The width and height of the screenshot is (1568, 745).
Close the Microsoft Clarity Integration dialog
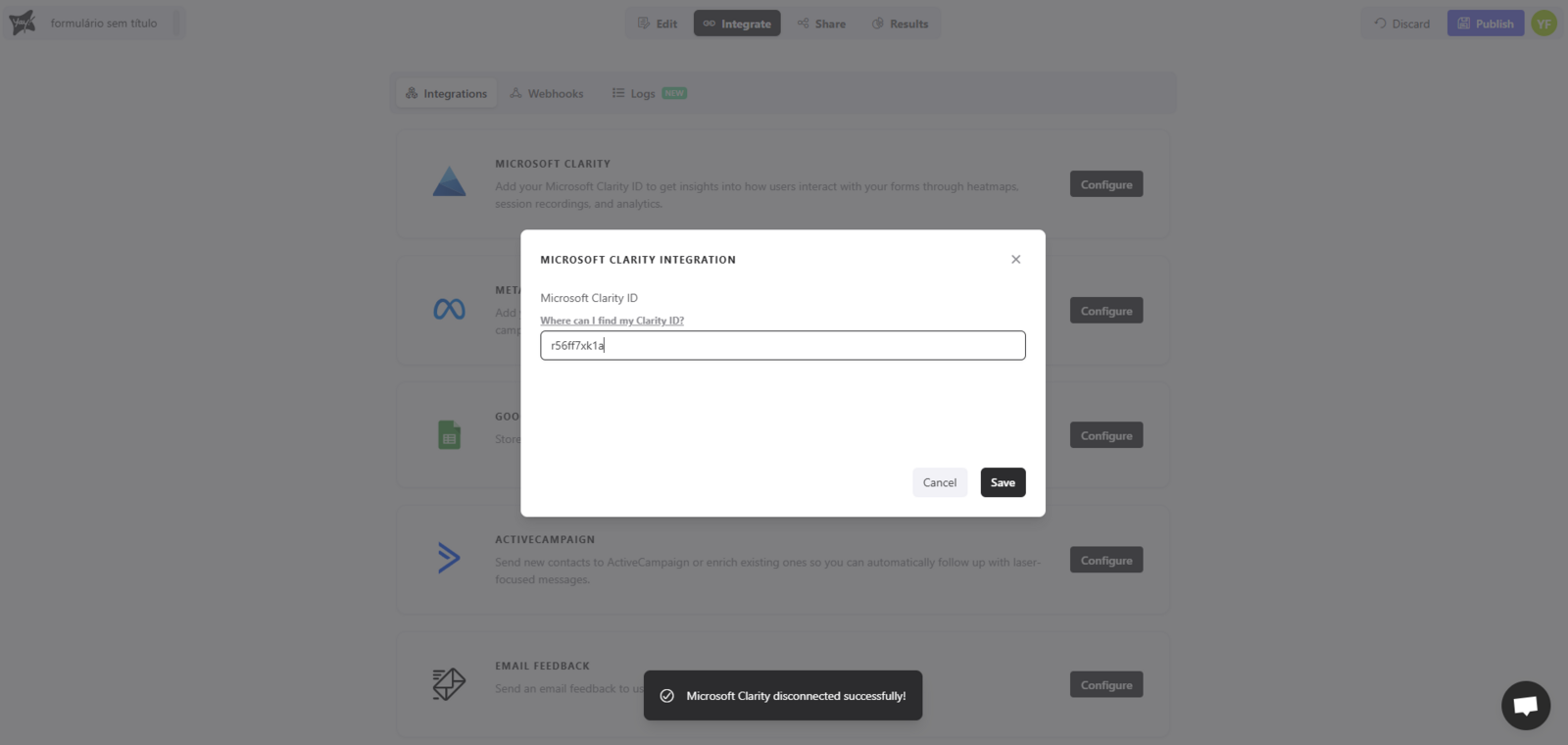[x=1015, y=260]
